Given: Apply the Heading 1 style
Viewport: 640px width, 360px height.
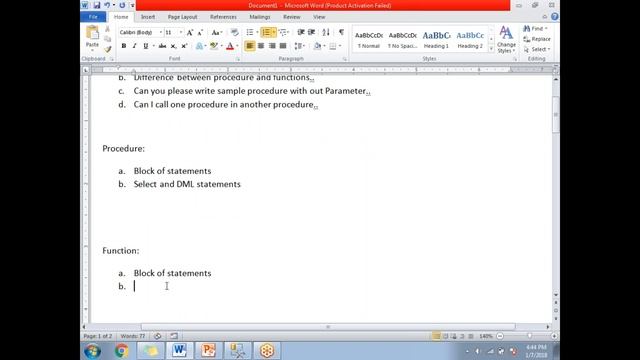Looking at the screenshot, I should 436,40.
